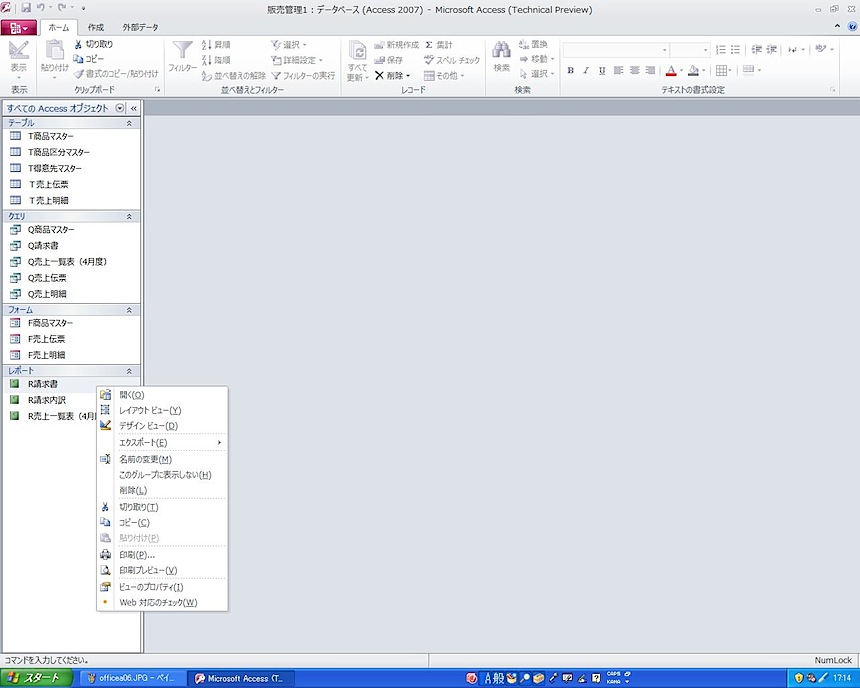Toggle Underline formatting
The width and height of the screenshot is (860, 688).
602,70
